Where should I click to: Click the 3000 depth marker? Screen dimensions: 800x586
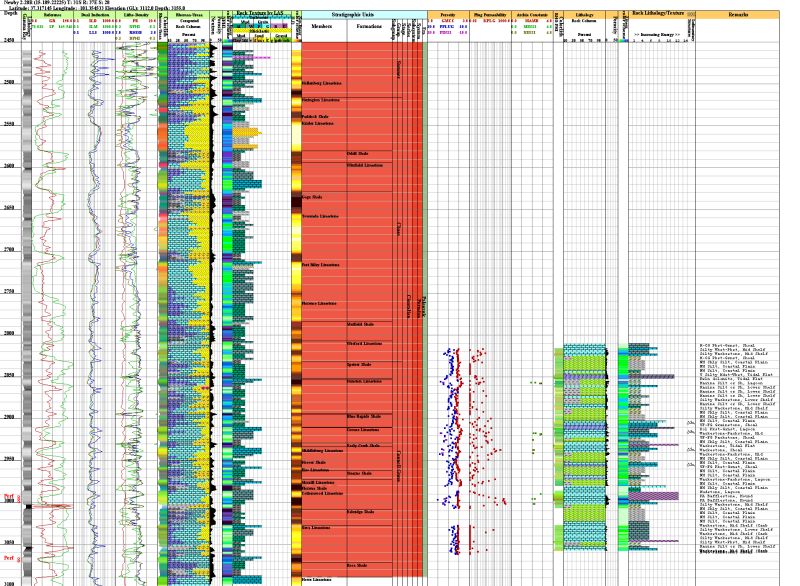click(x=9, y=500)
